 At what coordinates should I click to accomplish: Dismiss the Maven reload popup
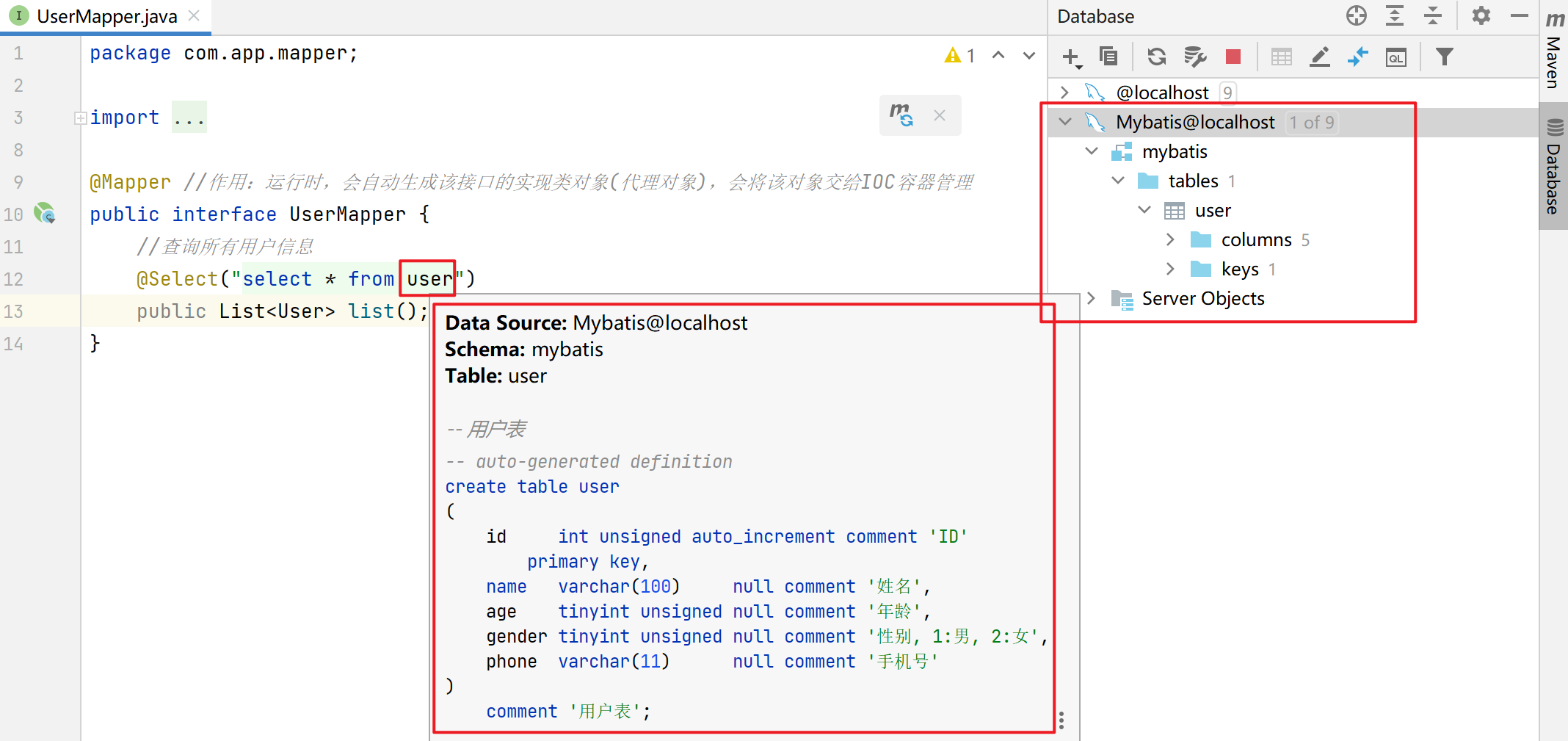point(940,115)
